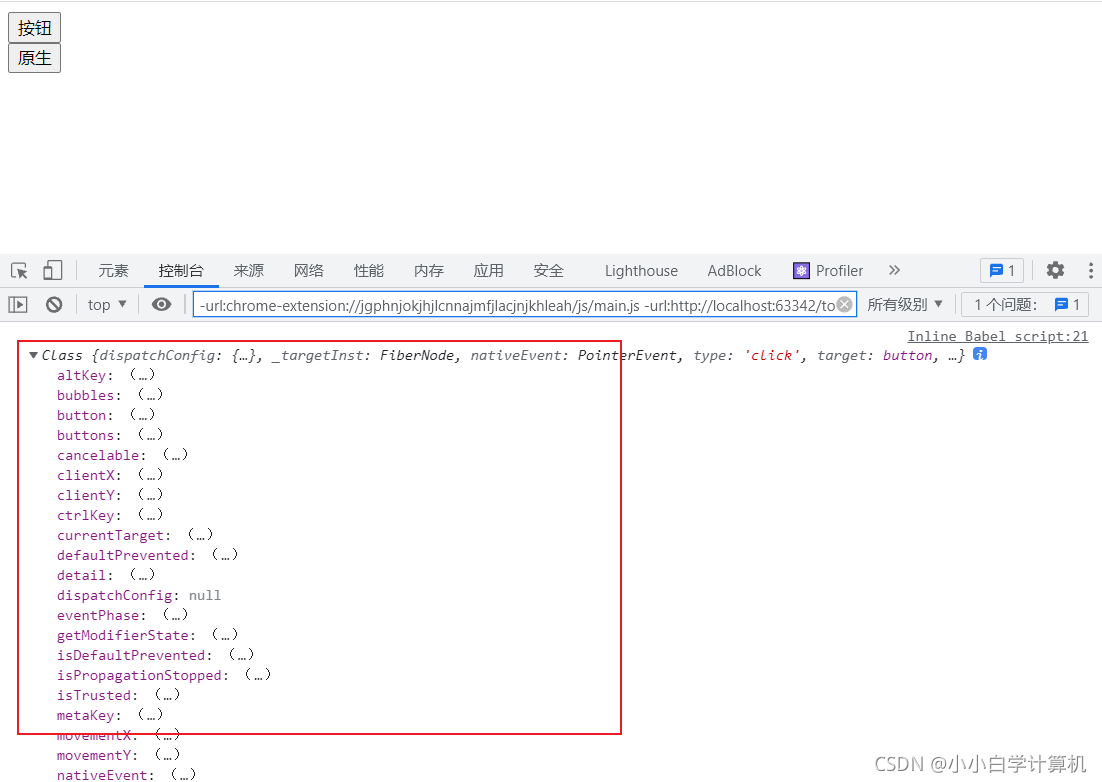Evaluate the isDefaultPrevented getter (…)
This screenshot has height=782, width=1102.
point(241,656)
